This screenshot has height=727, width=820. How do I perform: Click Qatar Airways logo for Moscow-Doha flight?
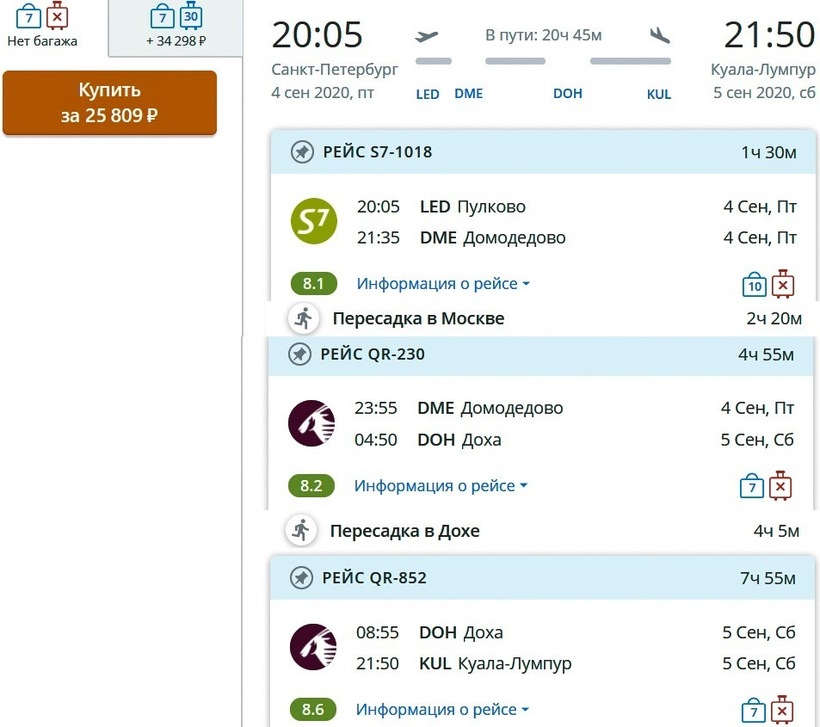pos(312,423)
